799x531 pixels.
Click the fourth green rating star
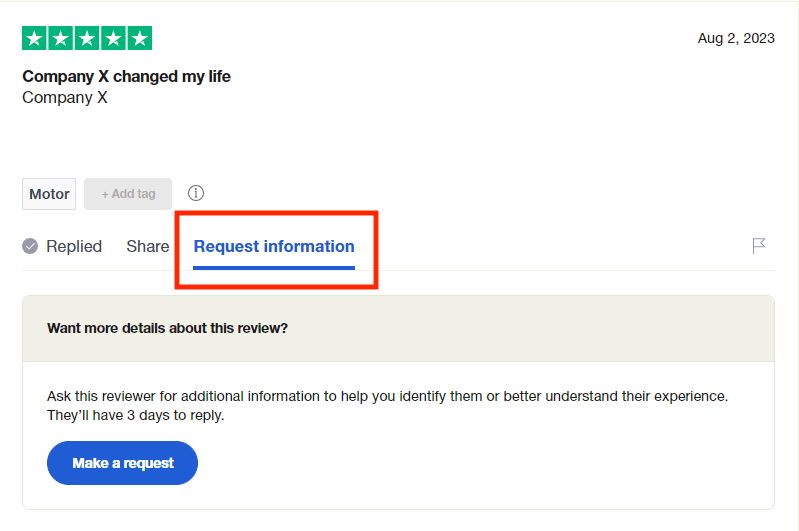113,39
